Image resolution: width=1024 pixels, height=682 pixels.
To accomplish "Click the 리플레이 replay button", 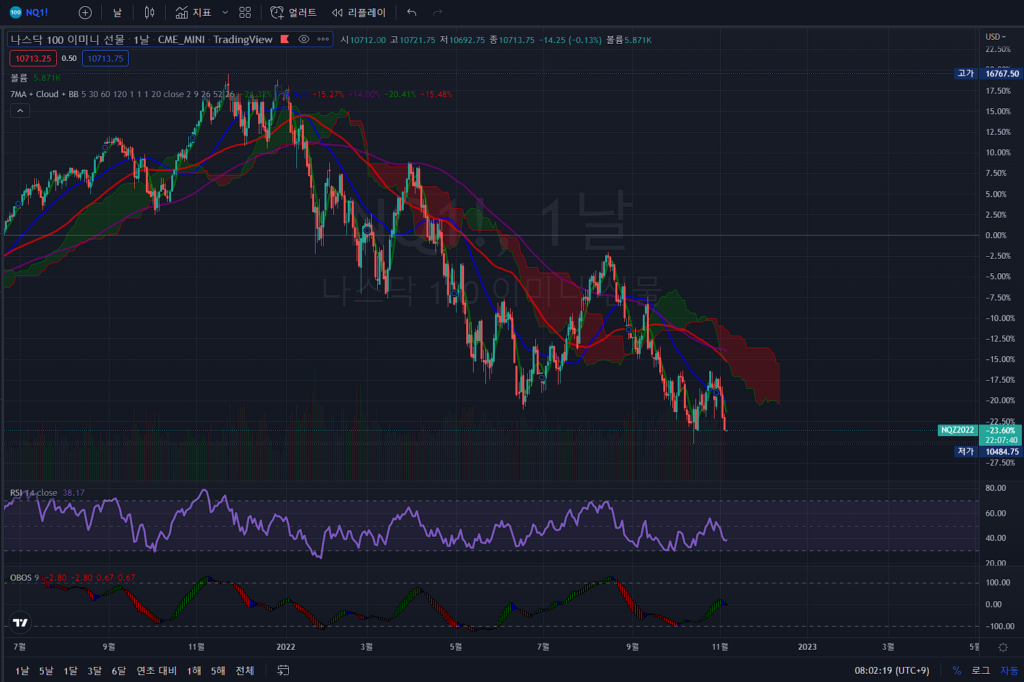I will pyautogui.click(x=358, y=13).
